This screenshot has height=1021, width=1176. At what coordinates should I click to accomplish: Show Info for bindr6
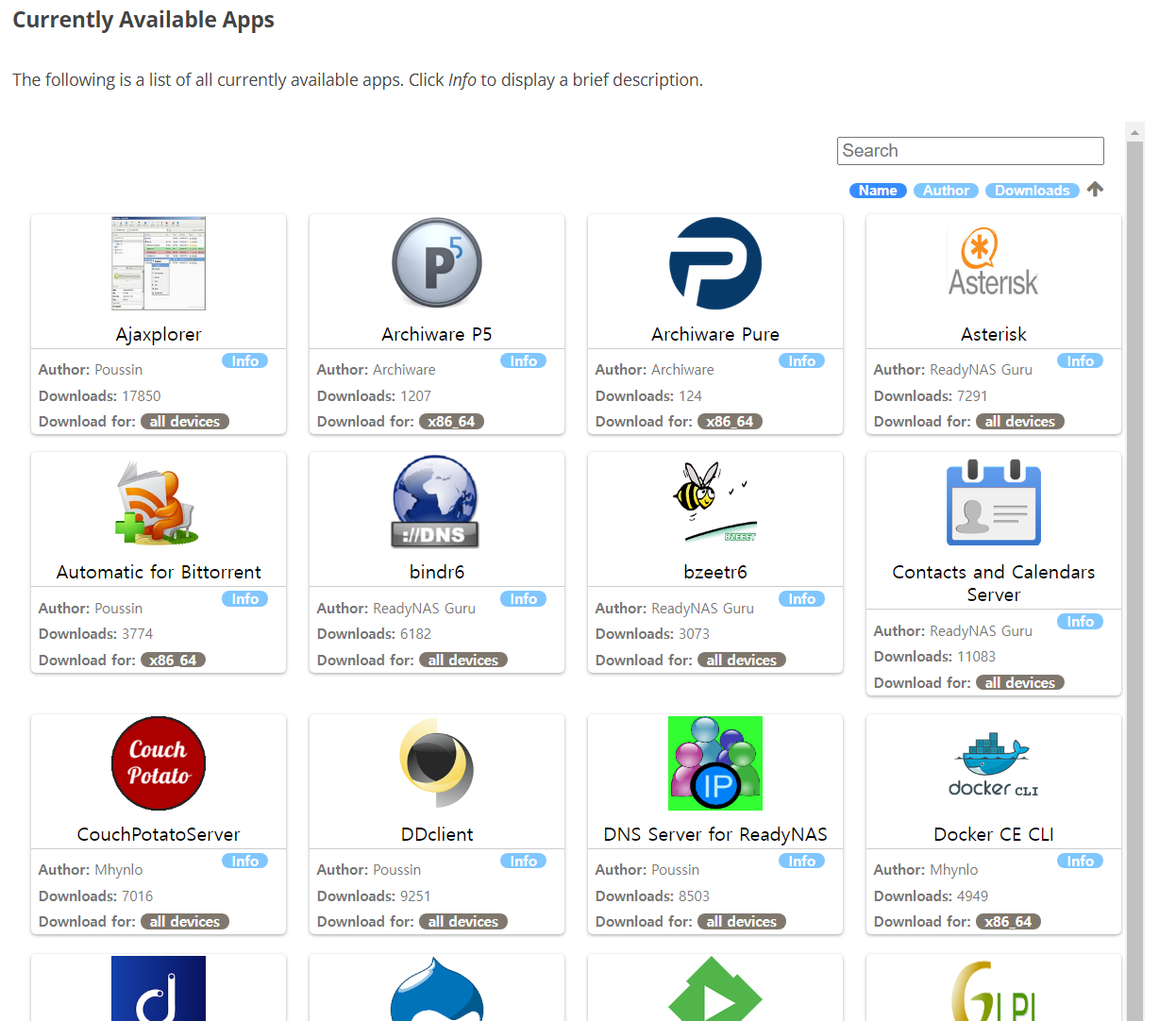tap(524, 598)
